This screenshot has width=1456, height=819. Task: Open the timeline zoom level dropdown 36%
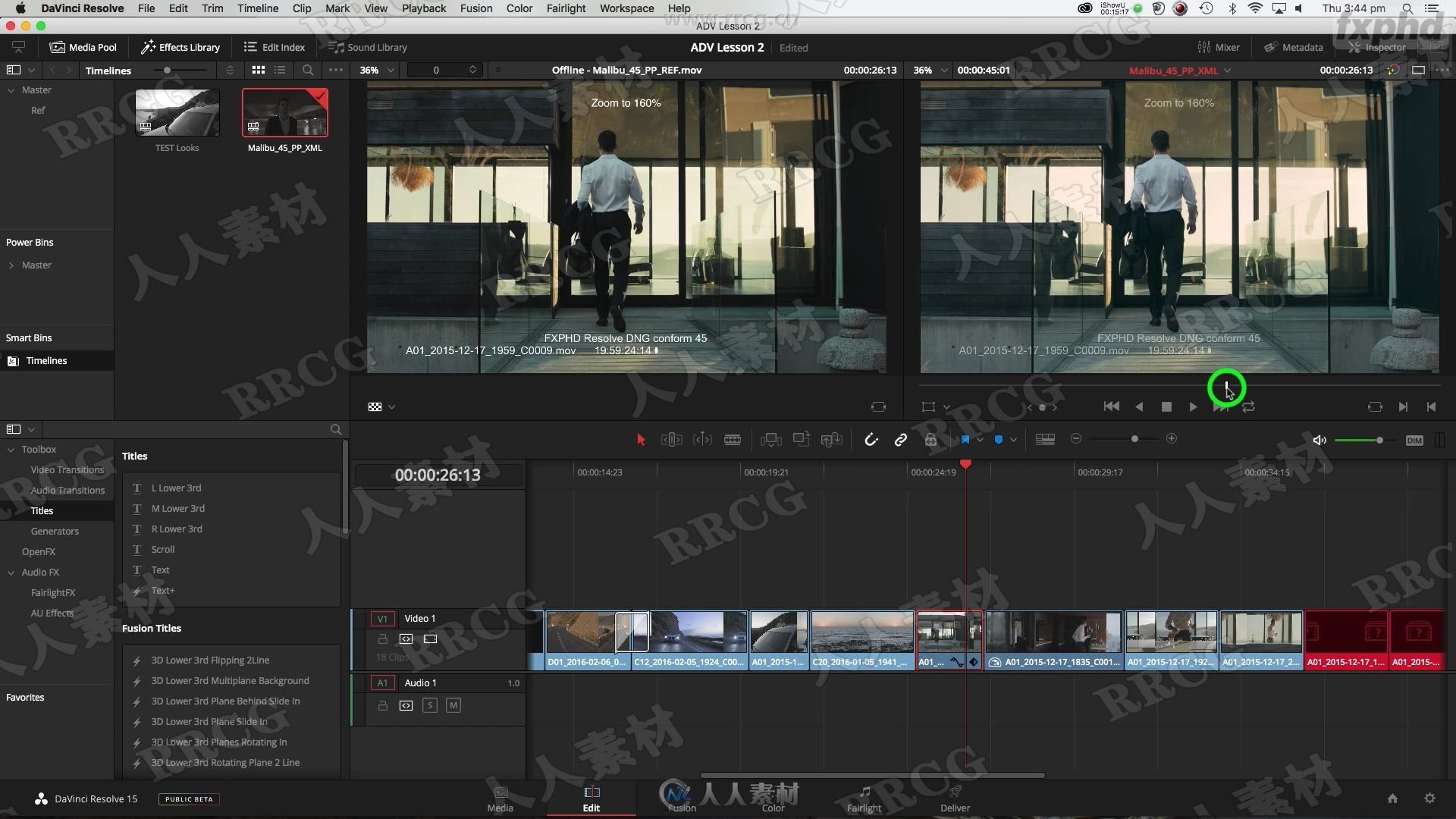coord(377,70)
